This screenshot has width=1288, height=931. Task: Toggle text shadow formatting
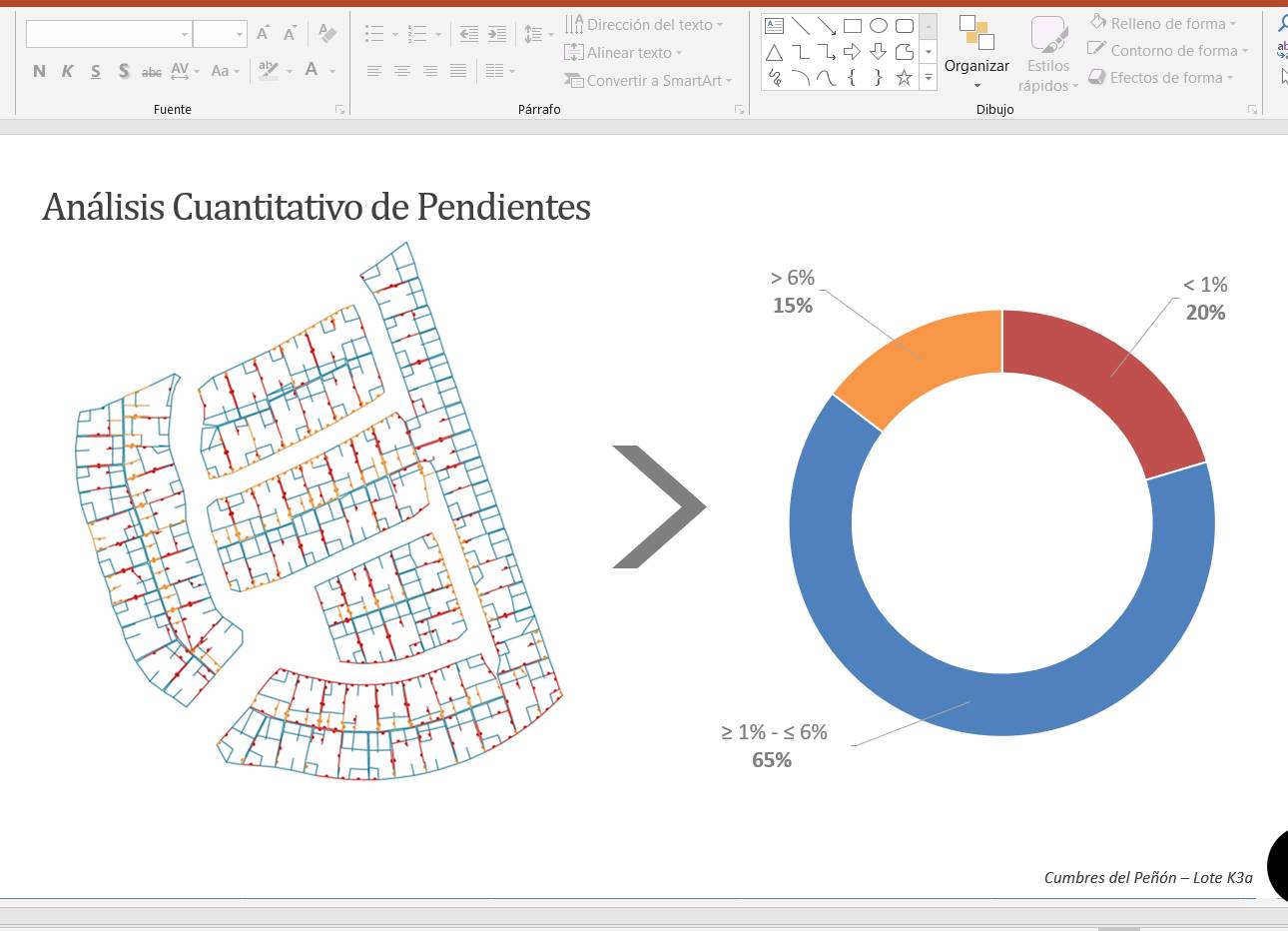pos(123,71)
